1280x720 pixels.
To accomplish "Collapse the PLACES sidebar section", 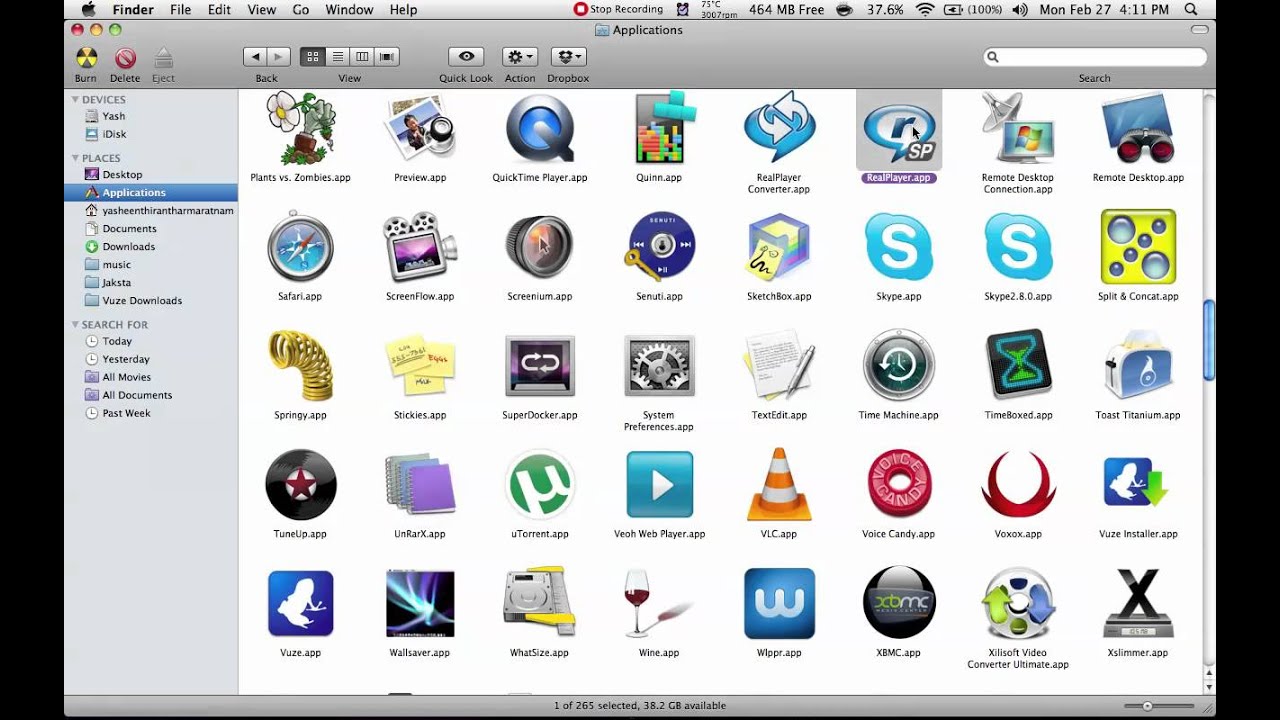I will tap(75, 158).
